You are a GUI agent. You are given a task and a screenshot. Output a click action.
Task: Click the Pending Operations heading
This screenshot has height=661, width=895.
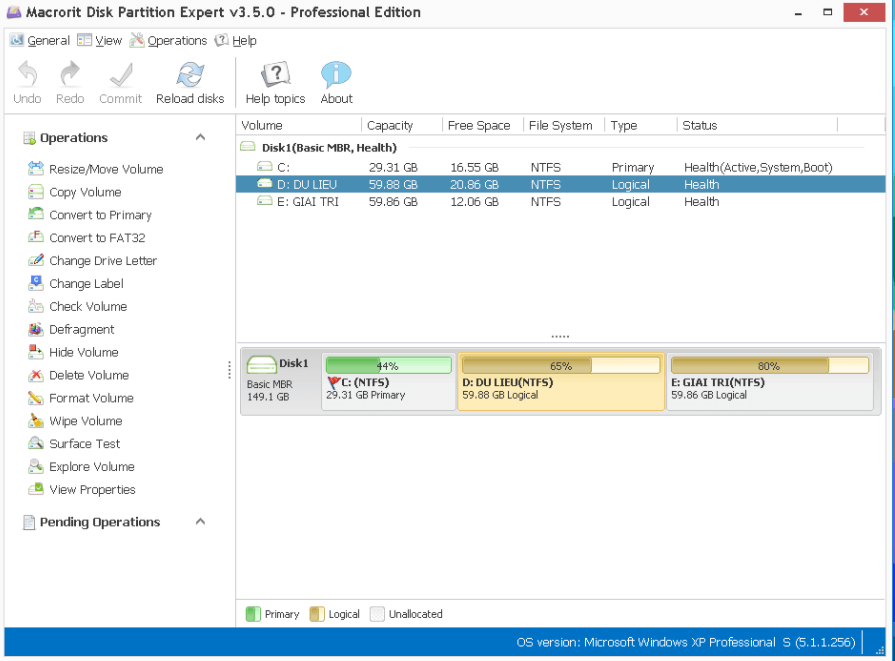pyautogui.click(x=100, y=522)
